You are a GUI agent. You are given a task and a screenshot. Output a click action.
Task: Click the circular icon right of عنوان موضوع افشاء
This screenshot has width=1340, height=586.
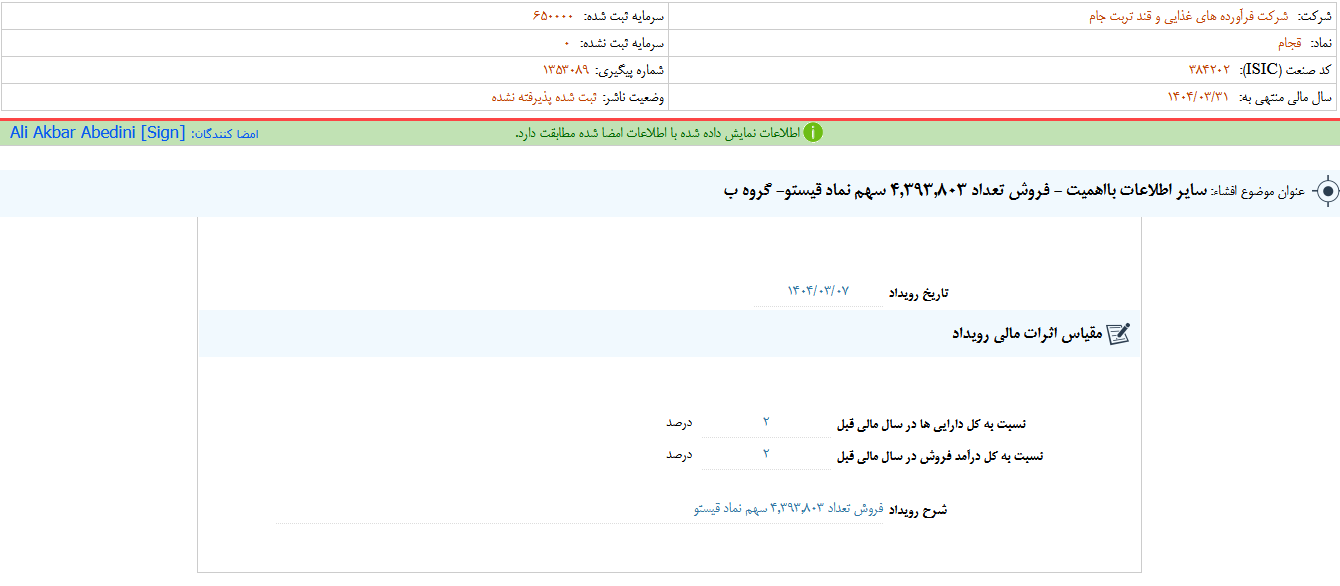coord(1327,190)
